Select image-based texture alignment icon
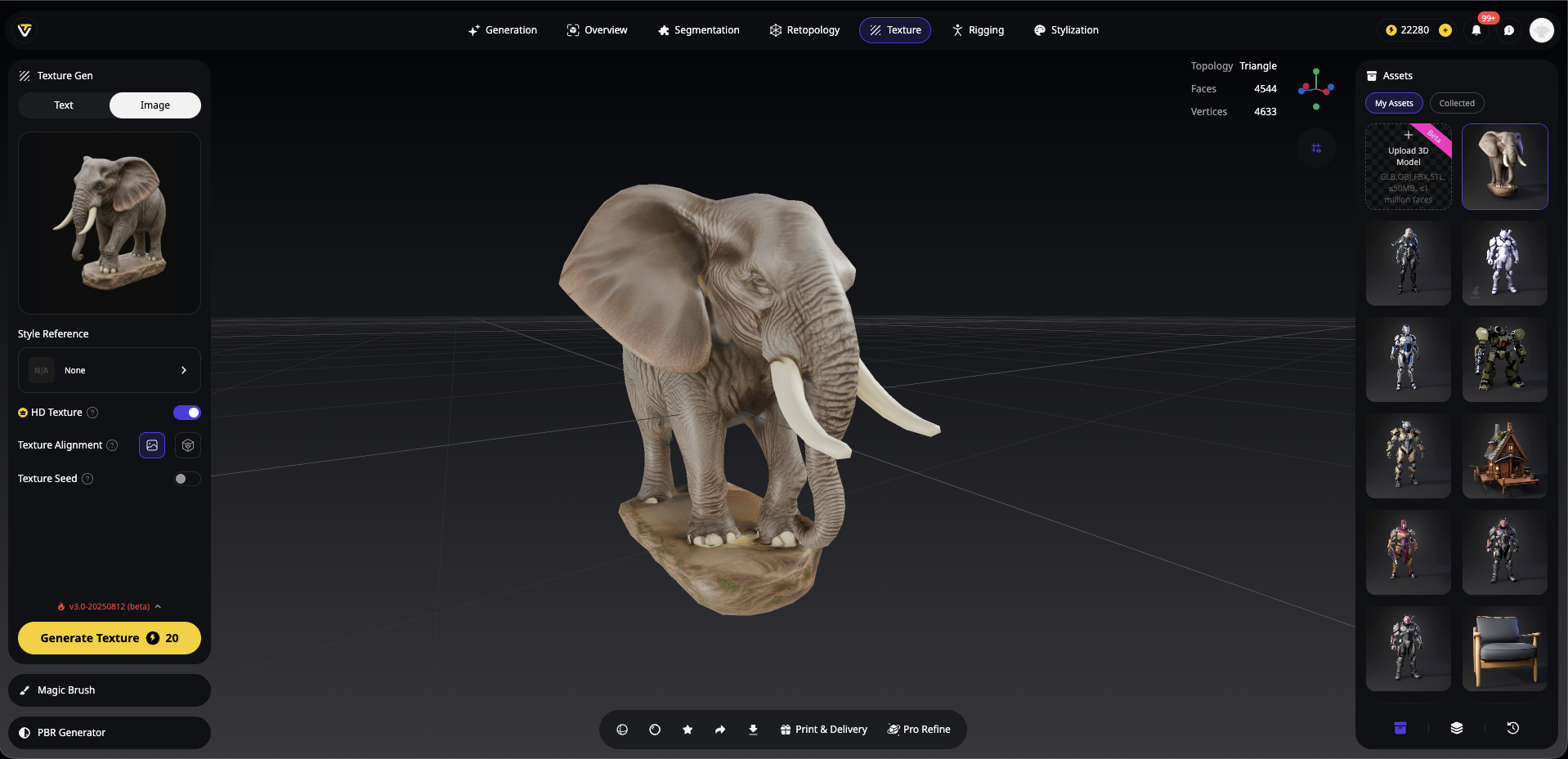Screen dimensions: 1568x759 coord(152,445)
